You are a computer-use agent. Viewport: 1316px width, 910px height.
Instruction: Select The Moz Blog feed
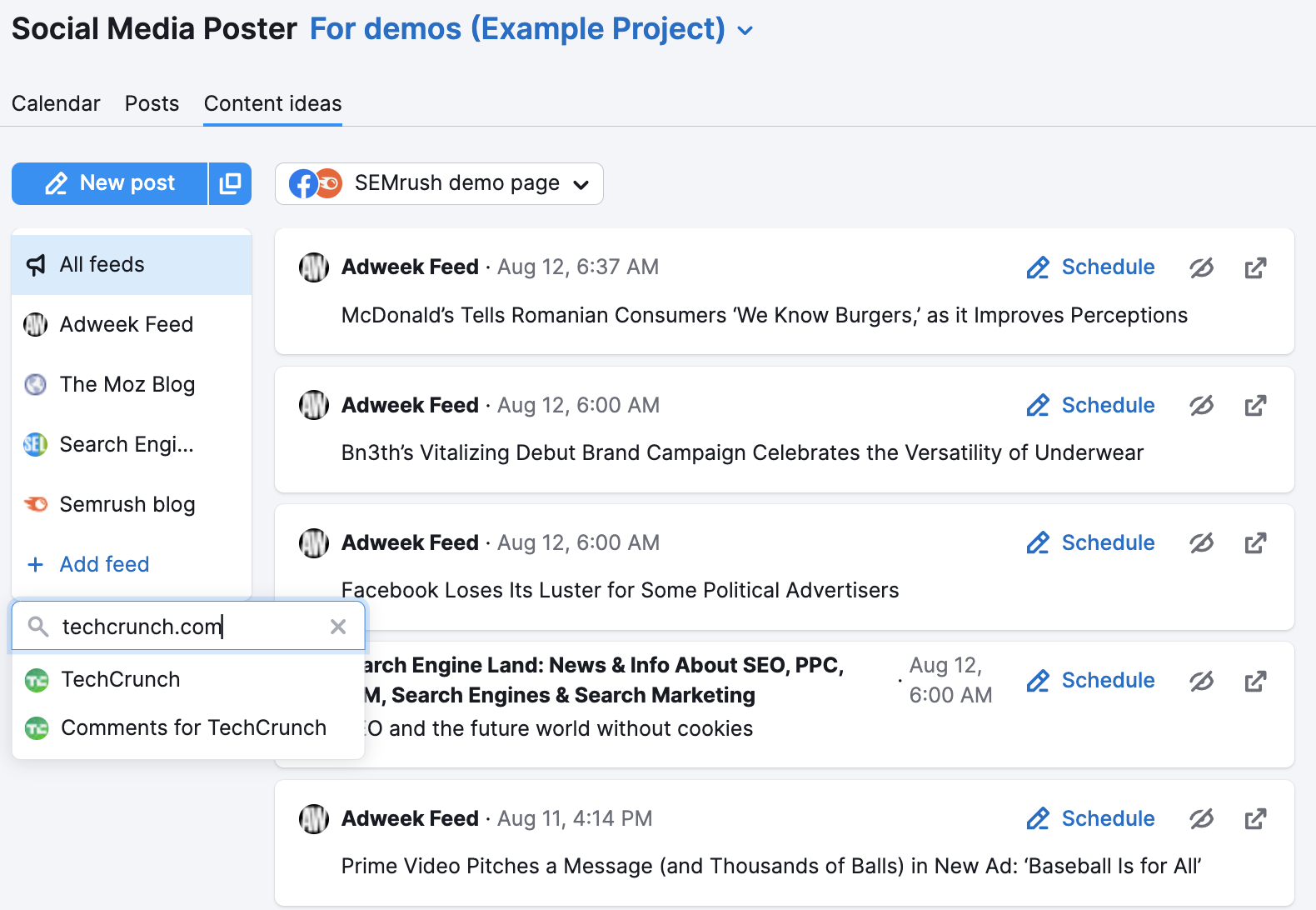click(x=132, y=385)
